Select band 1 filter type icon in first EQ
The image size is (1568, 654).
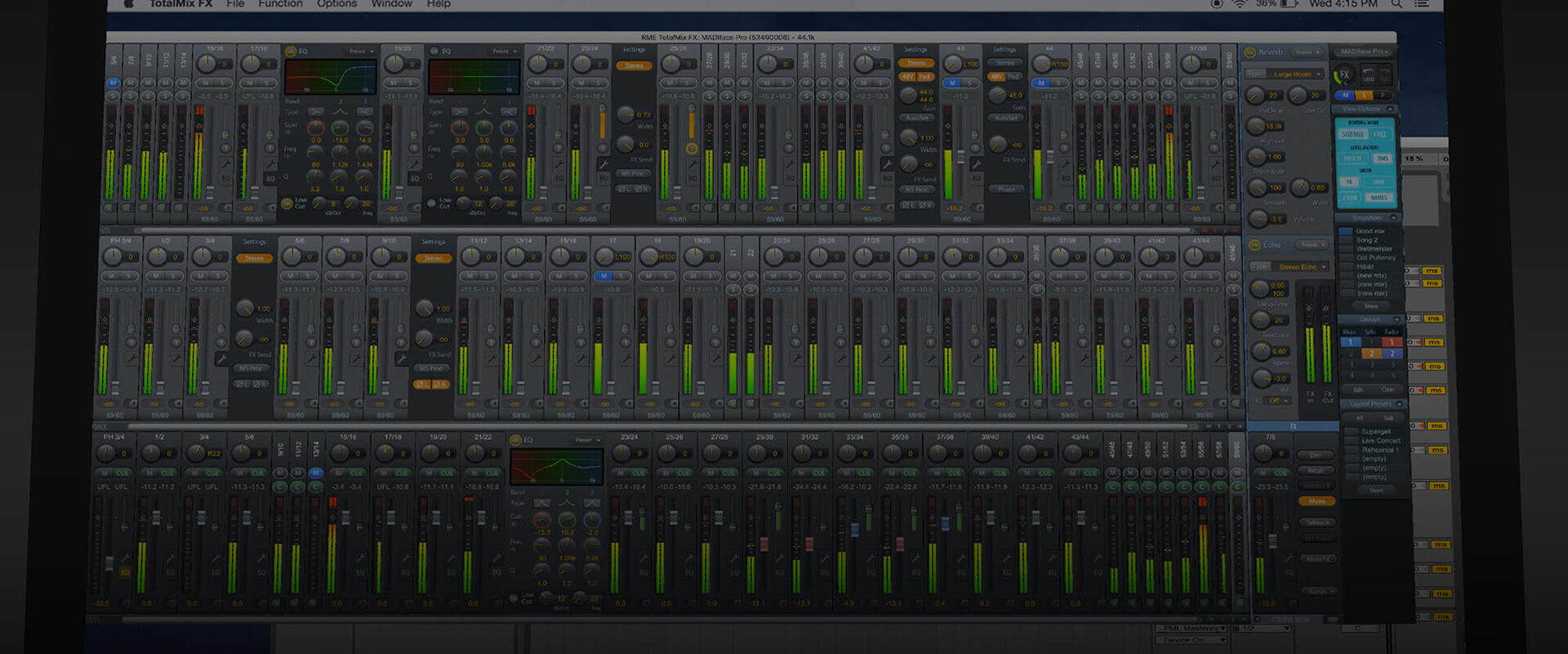click(315, 112)
